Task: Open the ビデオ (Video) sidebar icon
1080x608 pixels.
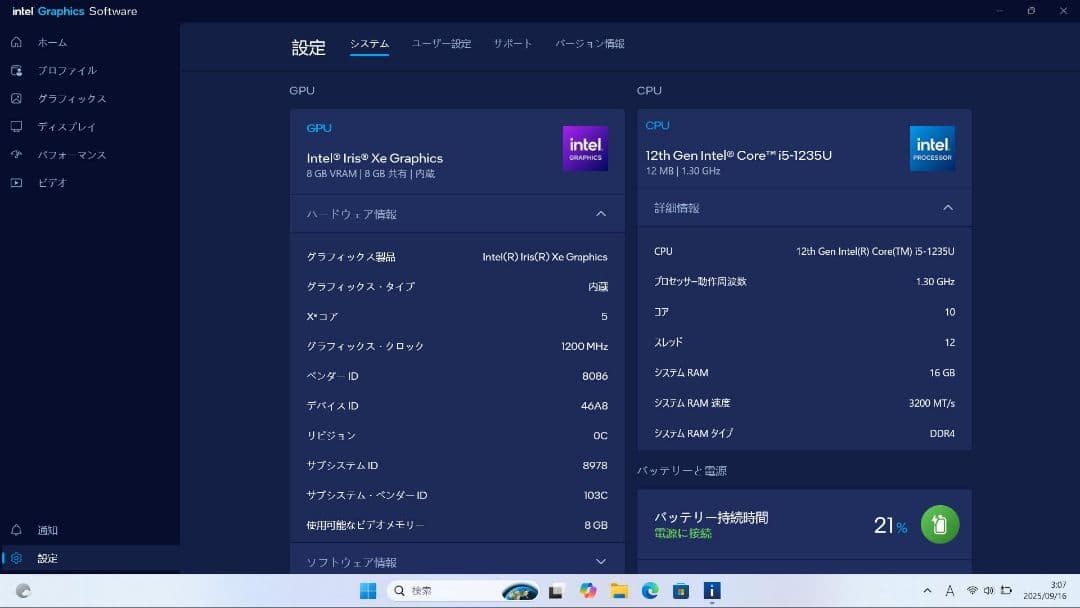Action: (x=16, y=182)
